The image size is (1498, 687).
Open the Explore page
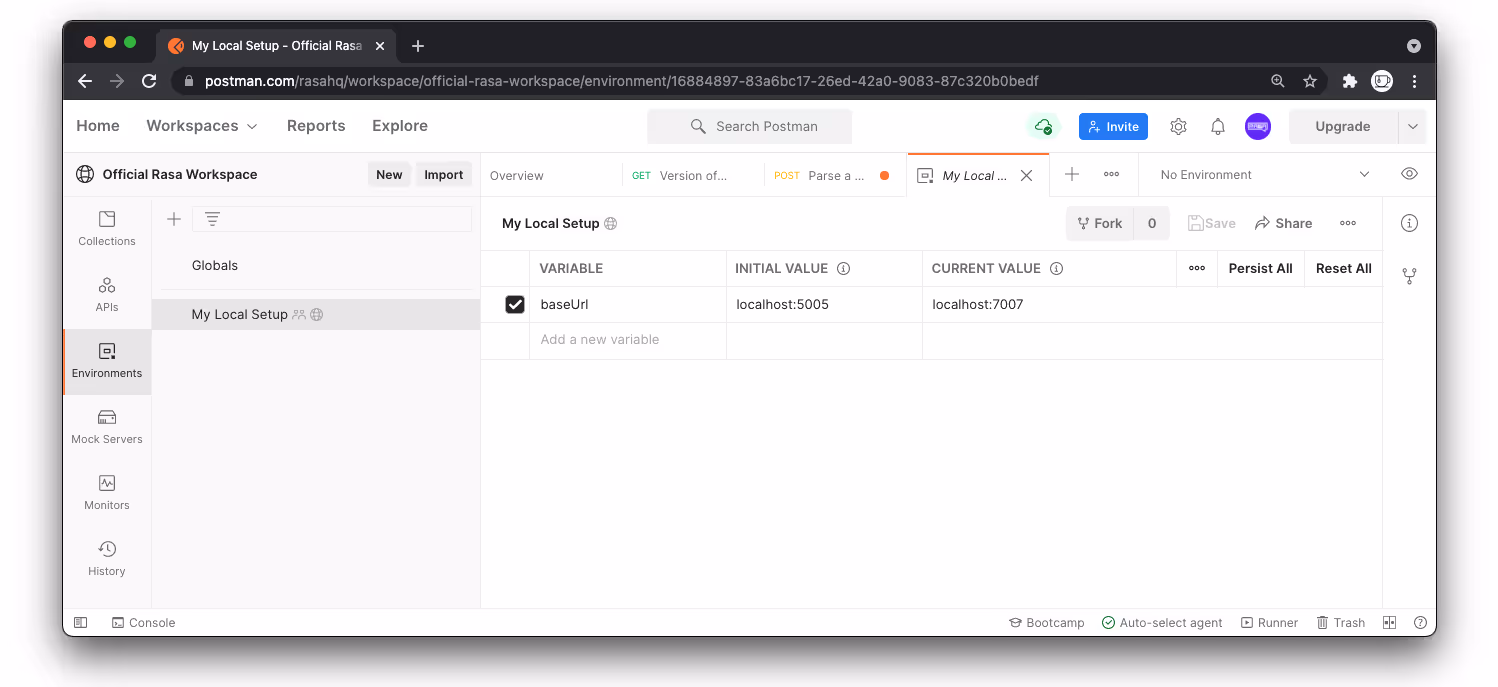[400, 126]
